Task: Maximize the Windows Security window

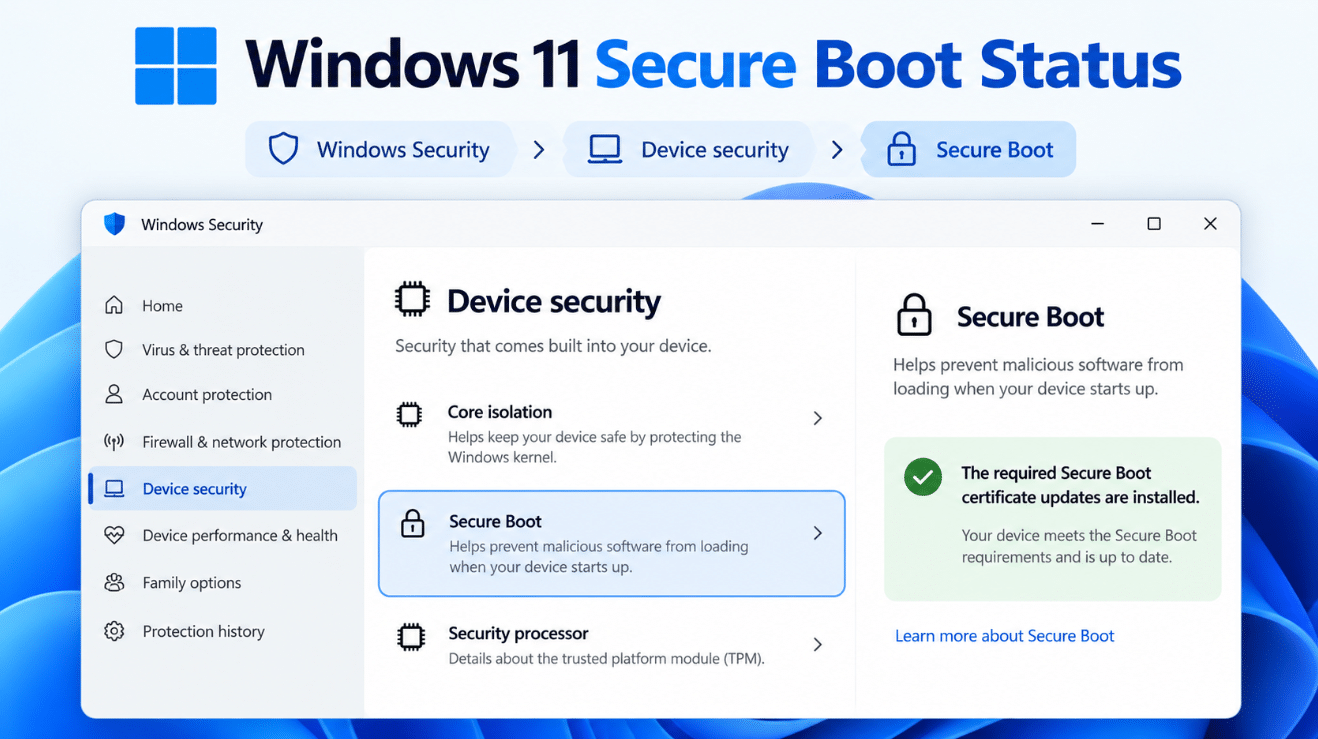Action: pyautogui.click(x=1154, y=224)
